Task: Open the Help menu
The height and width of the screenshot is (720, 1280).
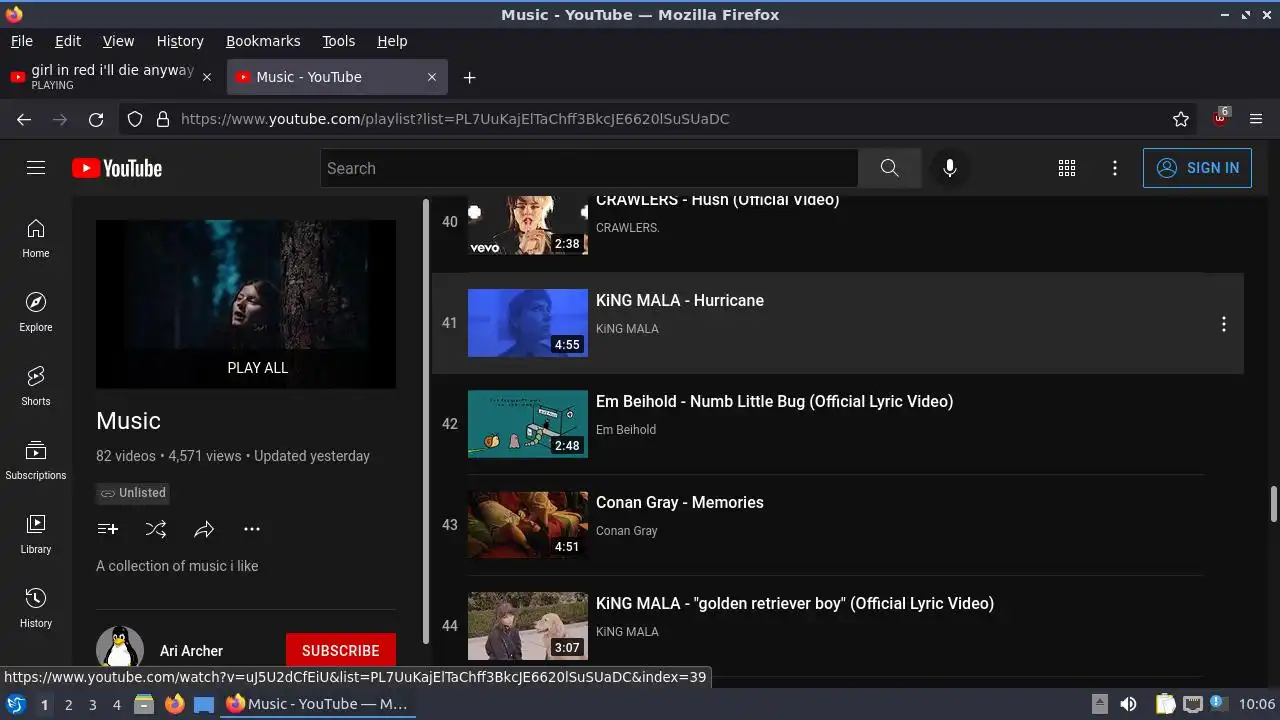Action: pyautogui.click(x=392, y=41)
